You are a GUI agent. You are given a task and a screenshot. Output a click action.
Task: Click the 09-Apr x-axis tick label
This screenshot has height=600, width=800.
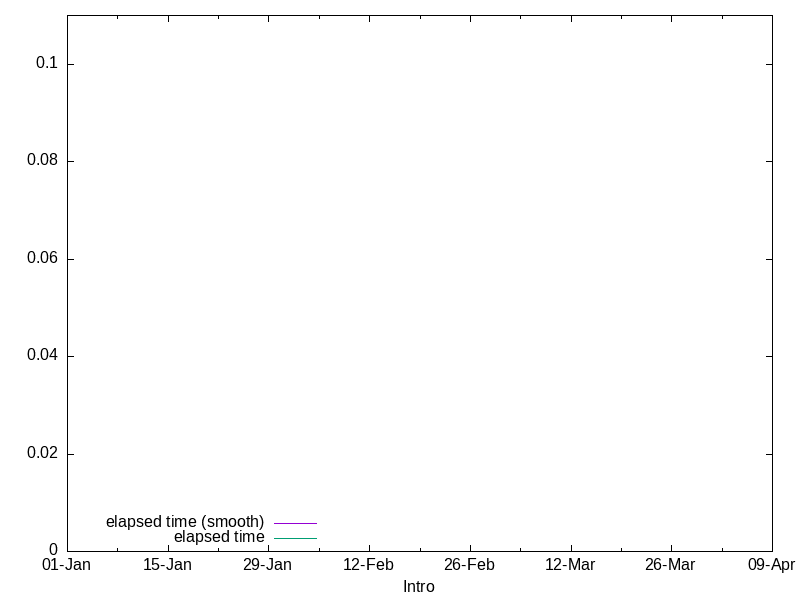(x=771, y=565)
